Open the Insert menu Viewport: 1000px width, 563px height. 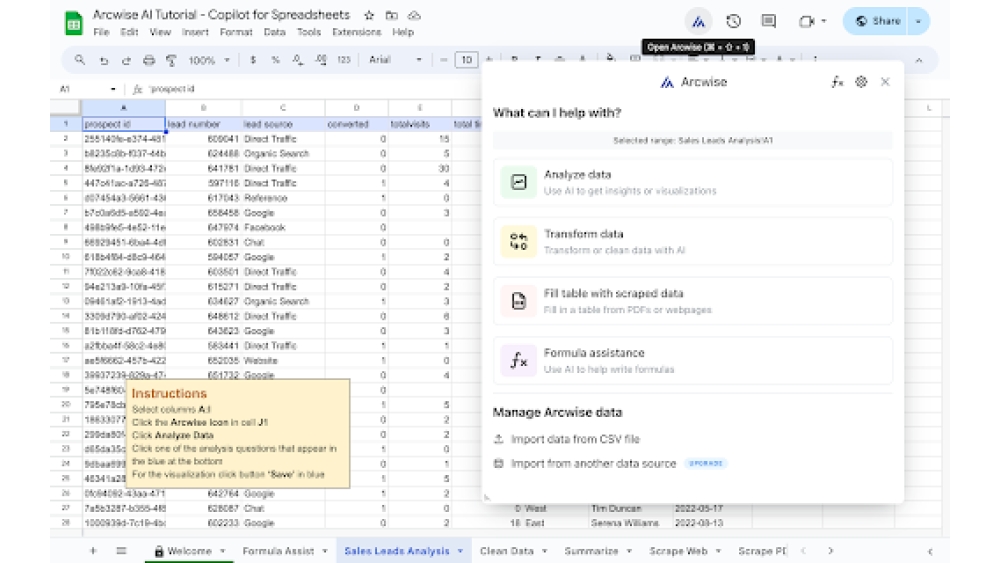pos(195,32)
